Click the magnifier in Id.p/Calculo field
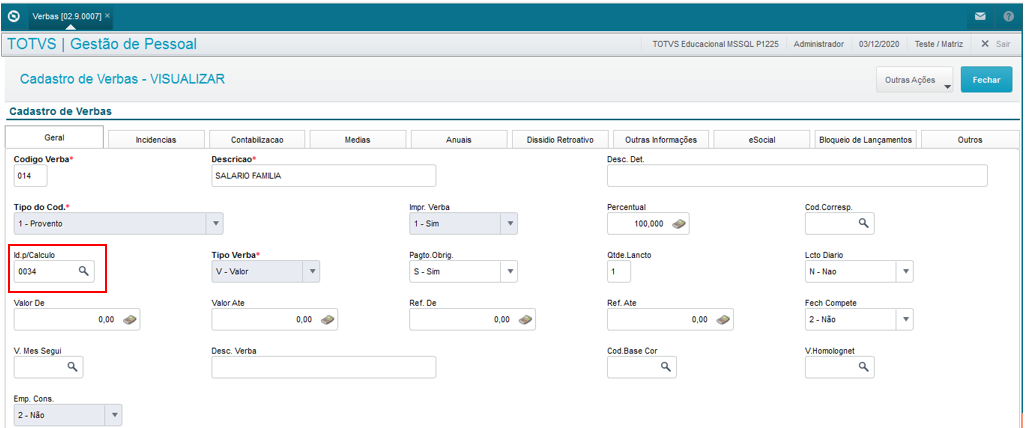 (84, 271)
